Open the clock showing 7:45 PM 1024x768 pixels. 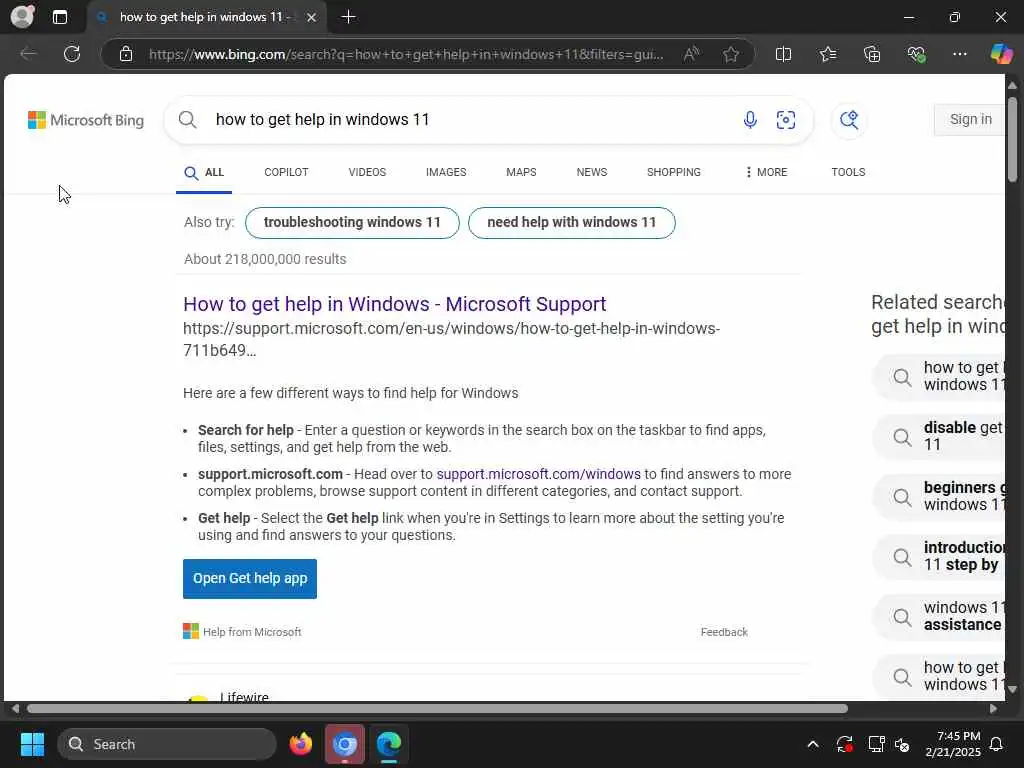click(953, 744)
